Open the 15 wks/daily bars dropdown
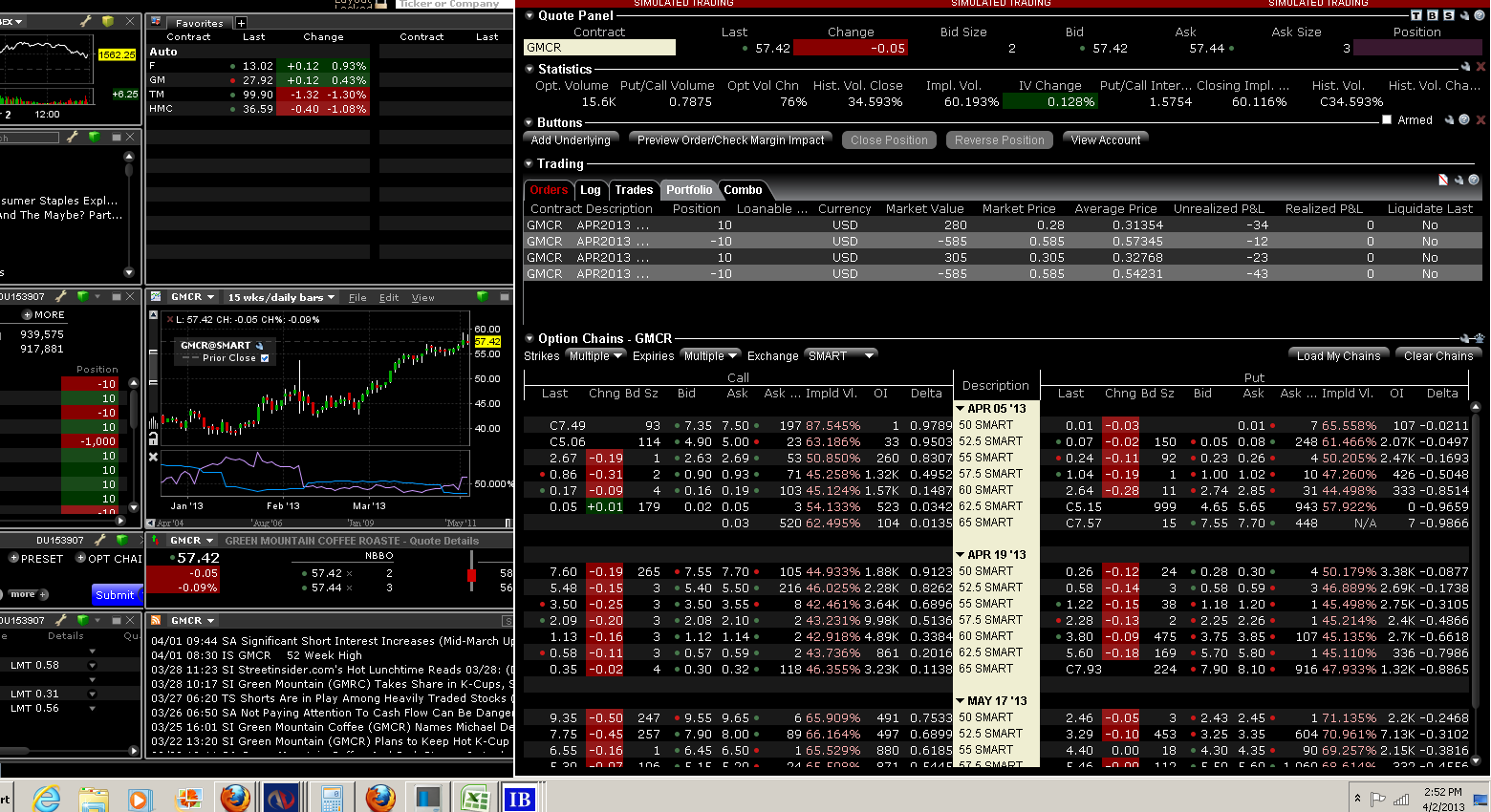The width and height of the screenshot is (1491, 812). 281,297
